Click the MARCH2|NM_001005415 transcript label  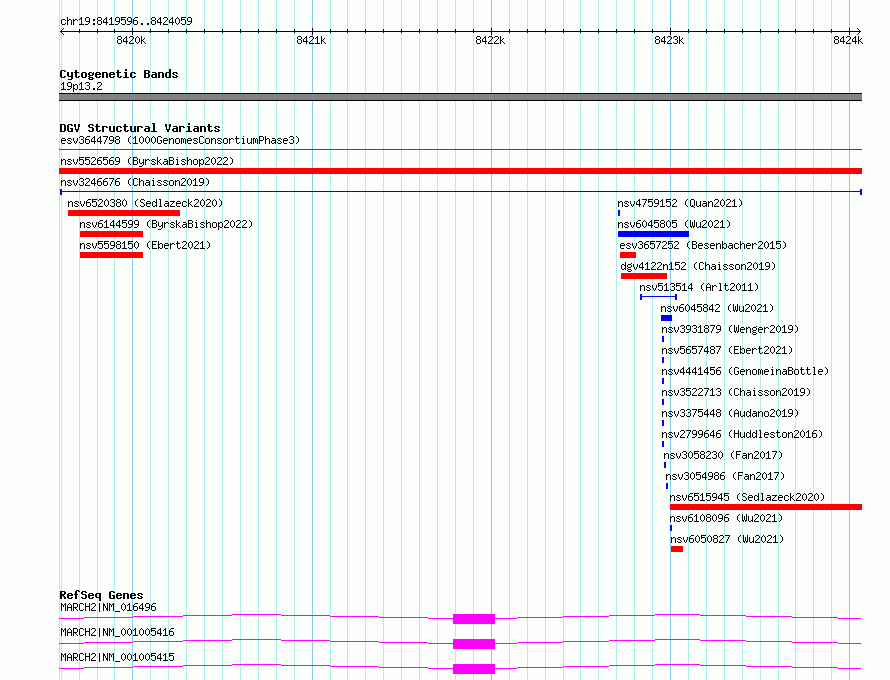tap(117, 657)
